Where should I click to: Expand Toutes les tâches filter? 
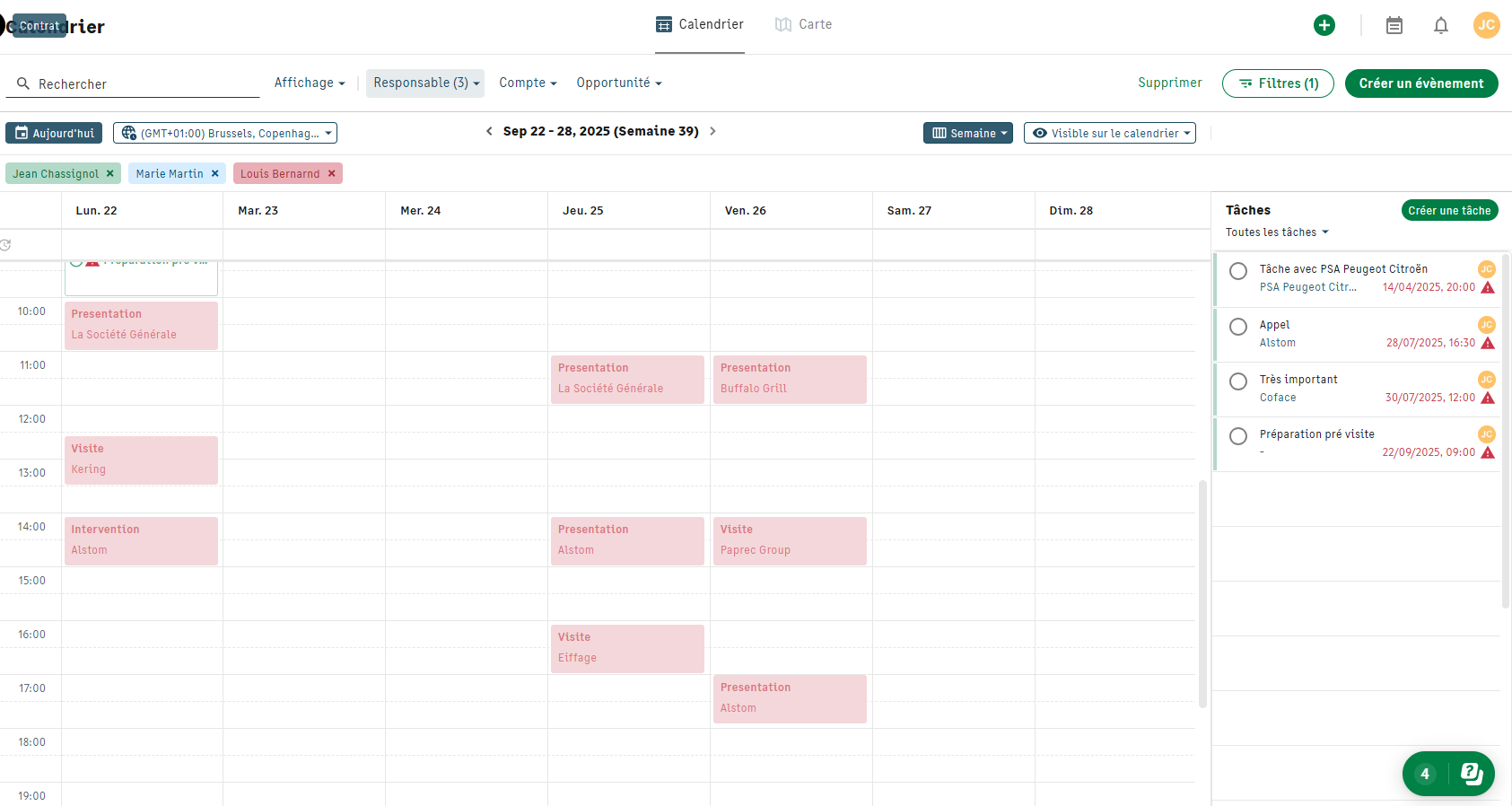1276,232
